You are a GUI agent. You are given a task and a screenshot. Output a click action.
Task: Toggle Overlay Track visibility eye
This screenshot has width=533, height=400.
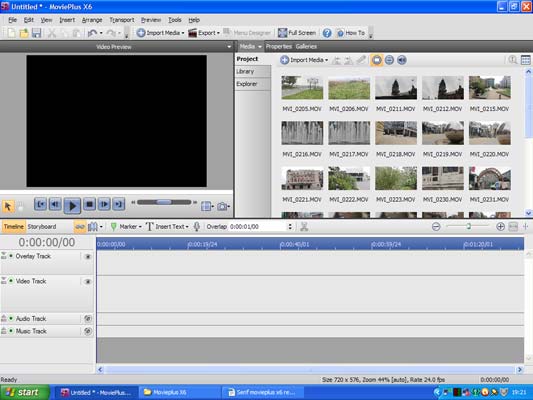(87, 257)
